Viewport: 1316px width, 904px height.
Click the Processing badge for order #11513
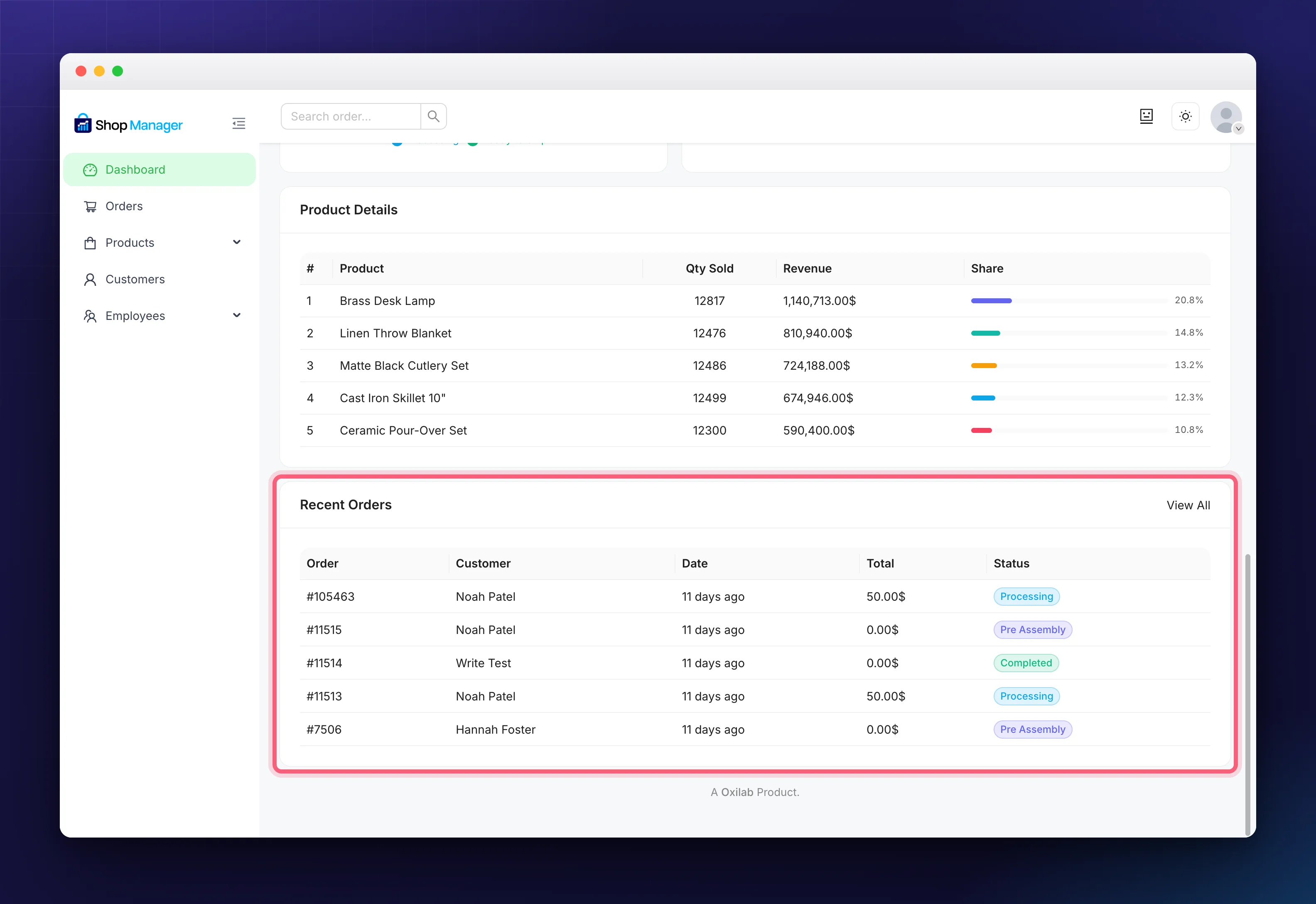pos(1026,696)
